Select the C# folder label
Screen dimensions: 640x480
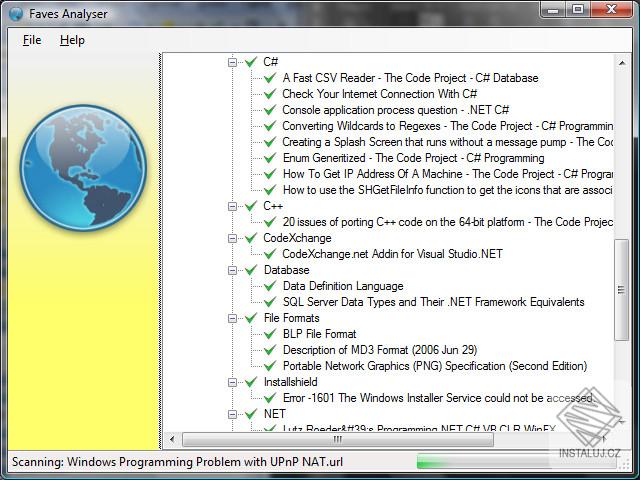coord(271,62)
